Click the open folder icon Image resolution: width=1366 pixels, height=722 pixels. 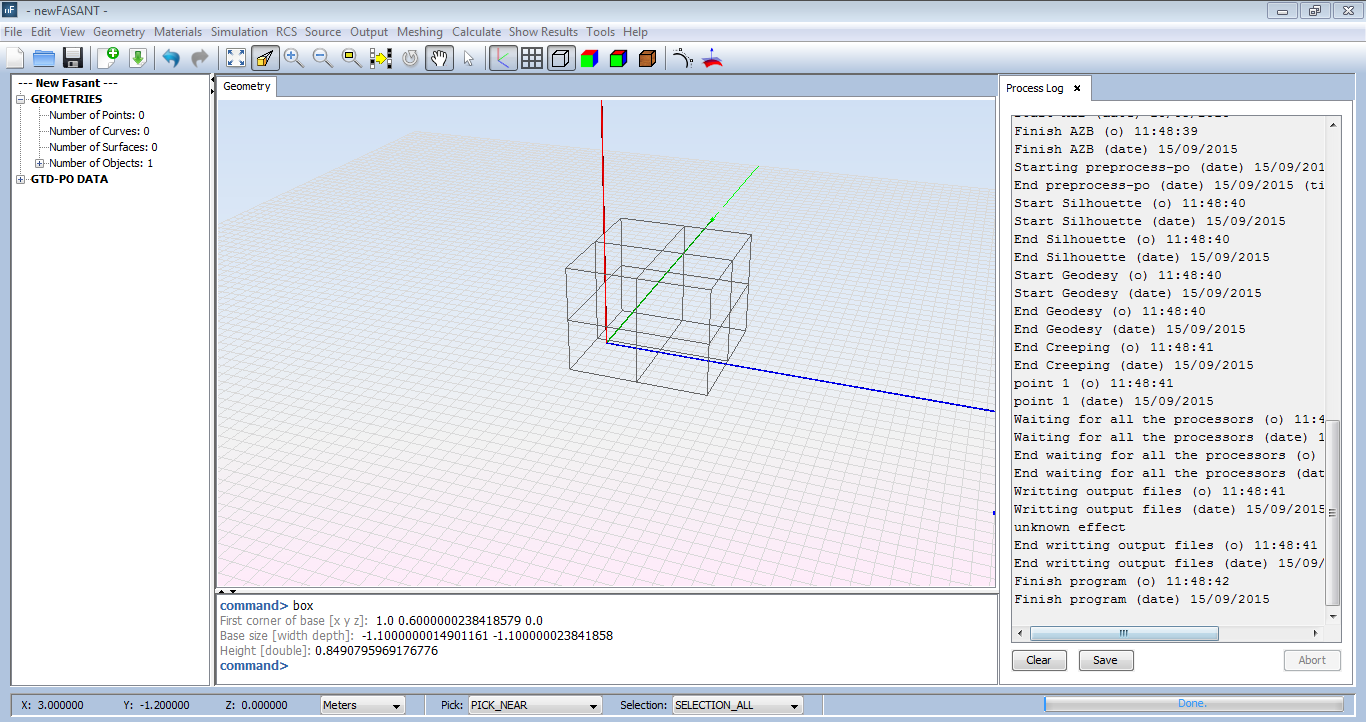43,58
